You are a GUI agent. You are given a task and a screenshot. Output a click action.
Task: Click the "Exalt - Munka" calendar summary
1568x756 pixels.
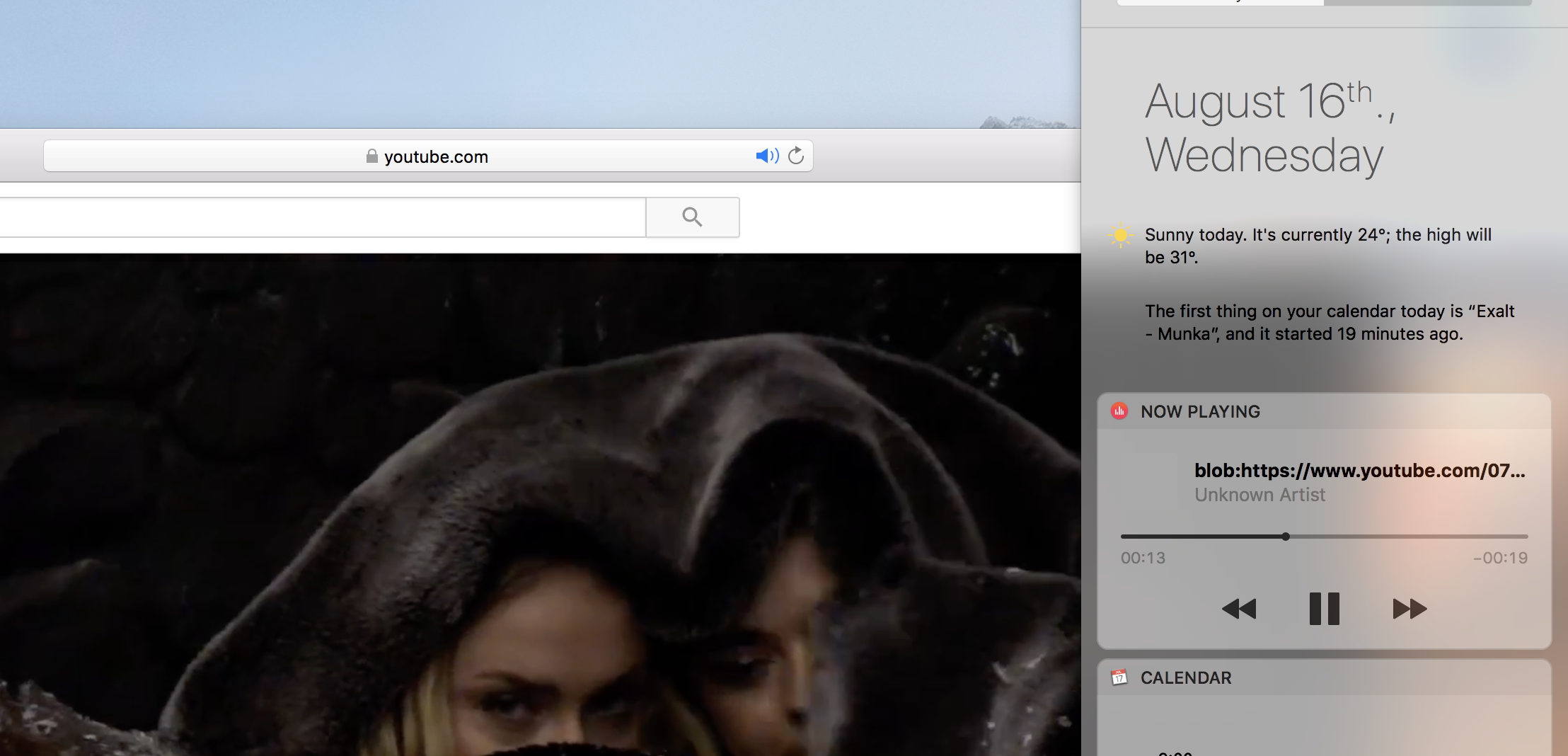coord(1330,322)
